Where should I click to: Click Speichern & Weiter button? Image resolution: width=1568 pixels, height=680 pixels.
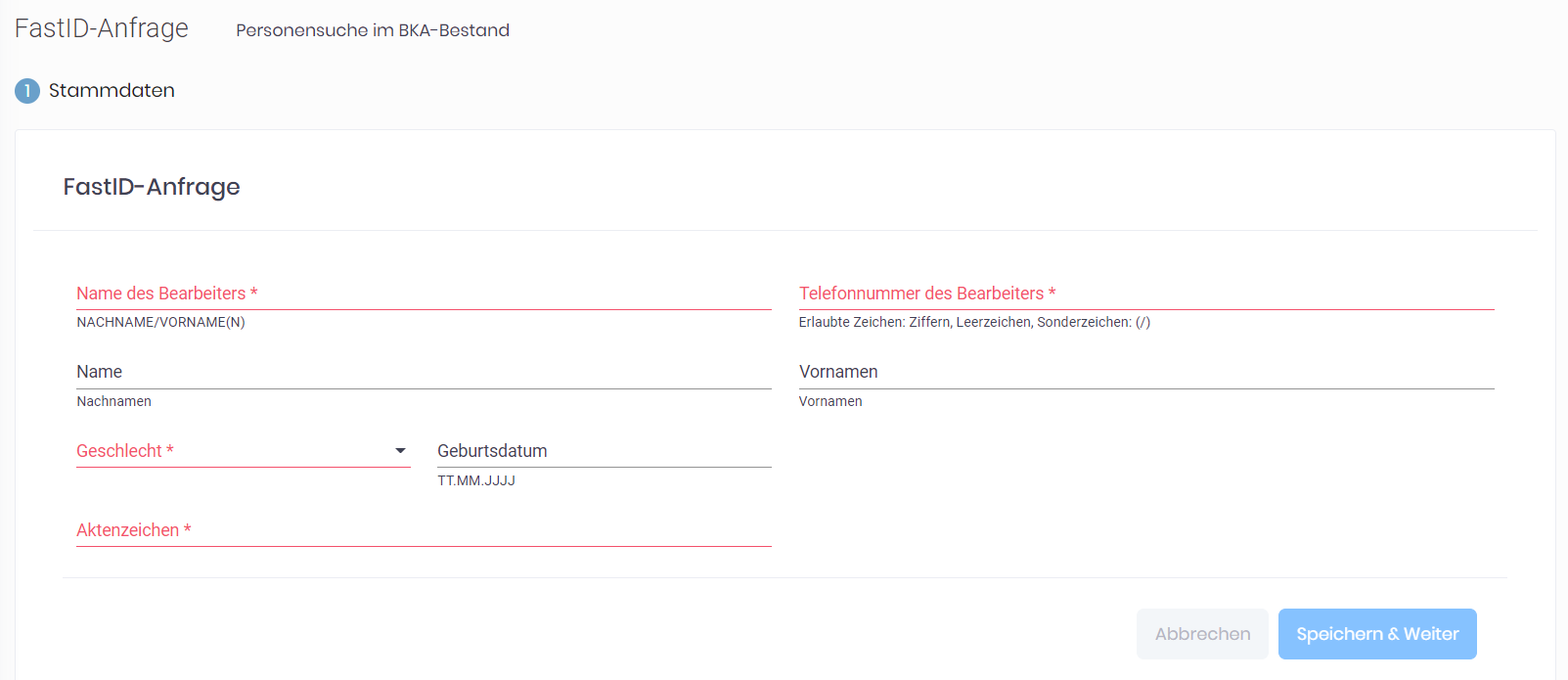(x=1377, y=634)
